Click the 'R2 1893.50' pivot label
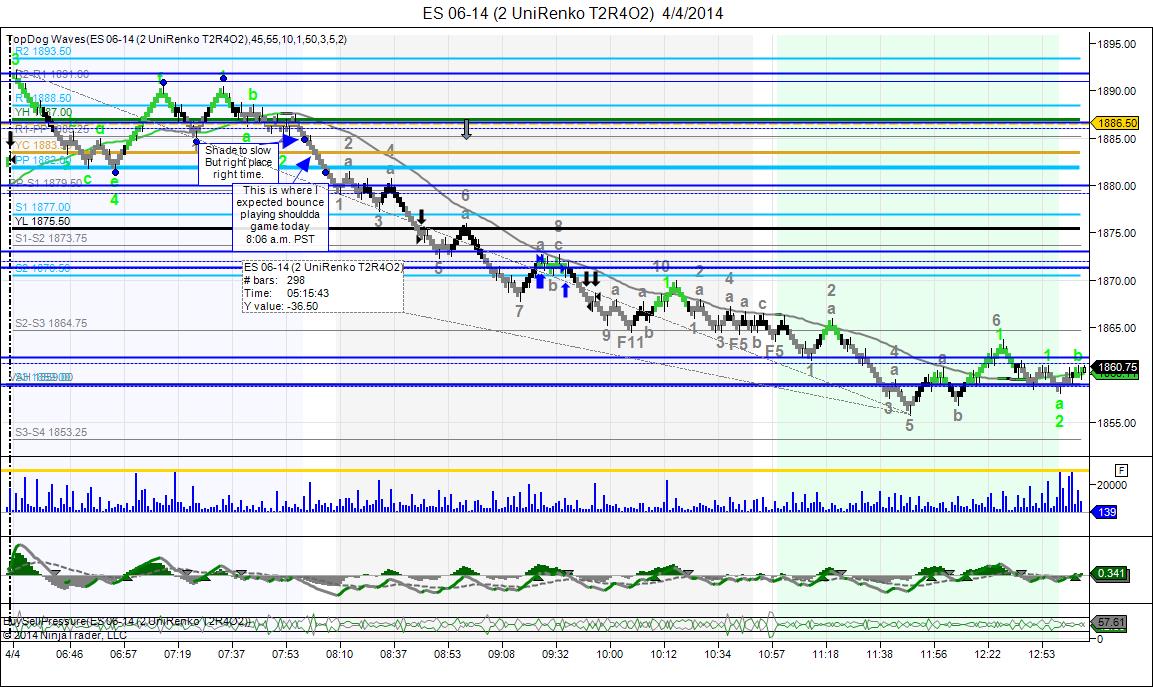 [x=43, y=51]
